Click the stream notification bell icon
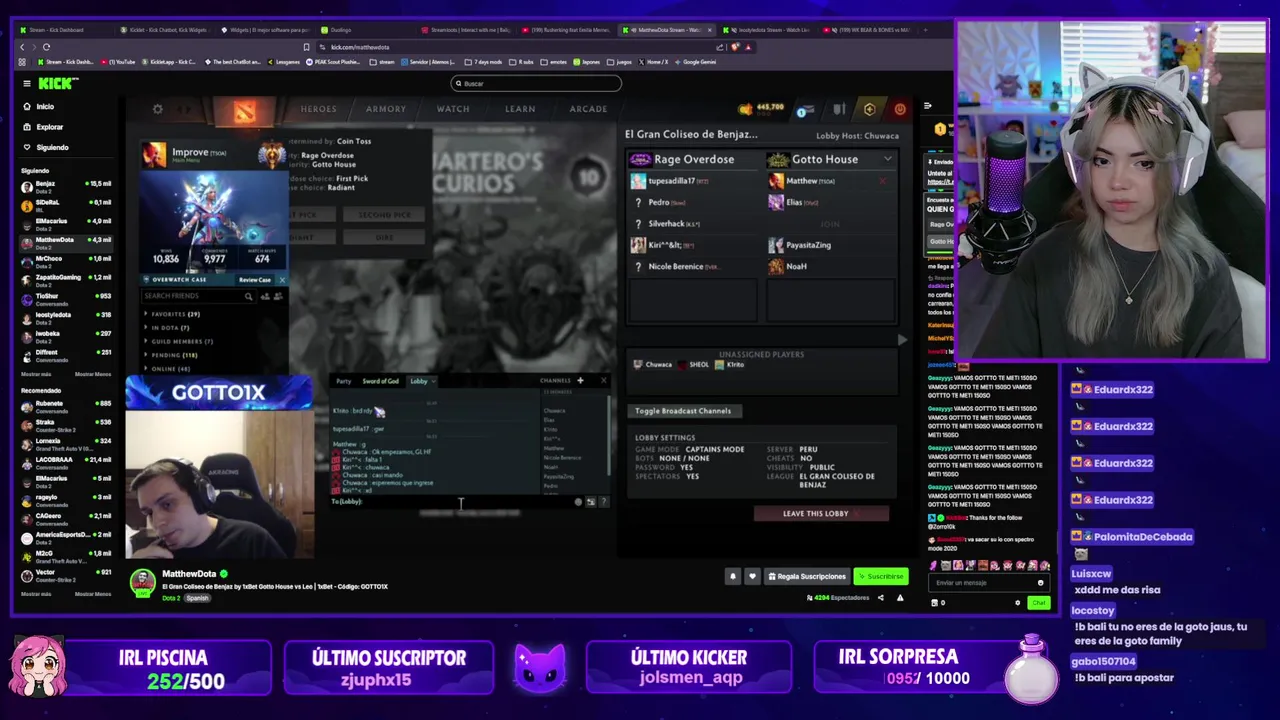 [x=732, y=576]
